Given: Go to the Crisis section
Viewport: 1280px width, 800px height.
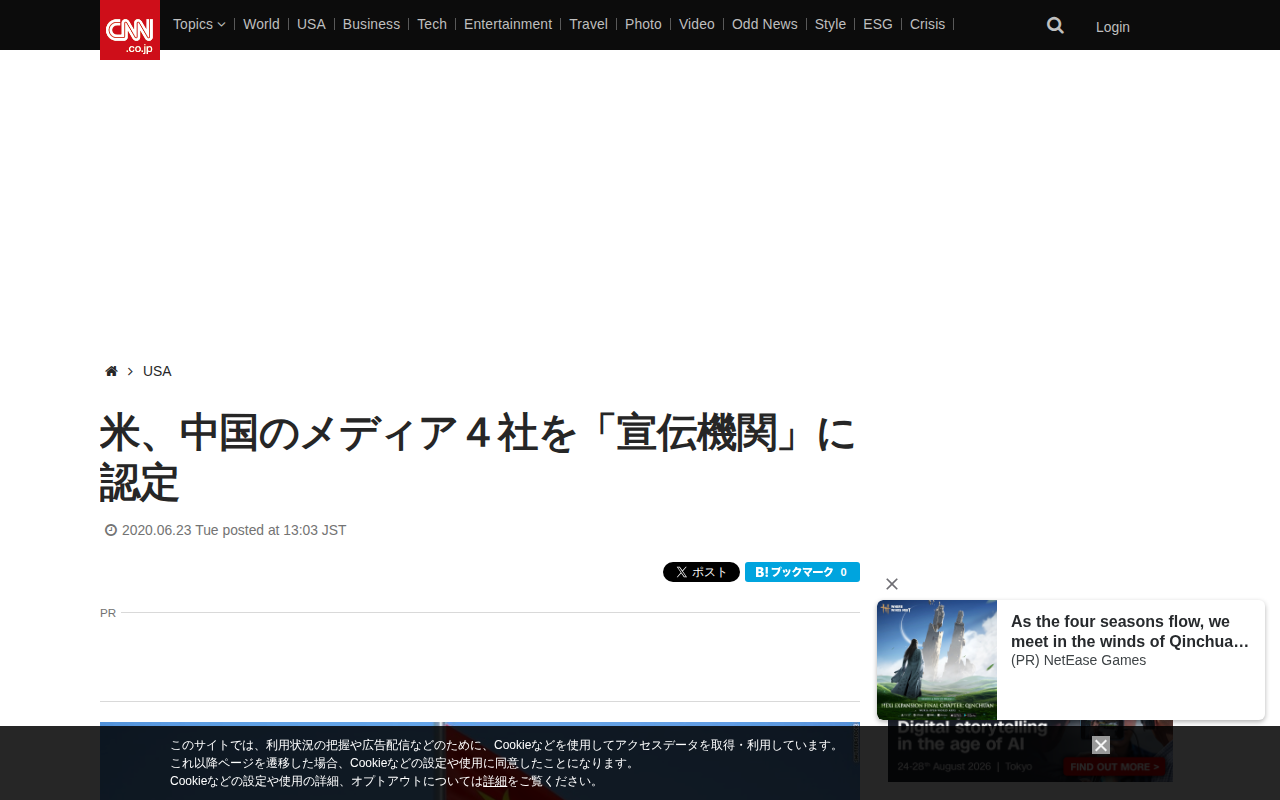Looking at the screenshot, I should coord(927,24).
